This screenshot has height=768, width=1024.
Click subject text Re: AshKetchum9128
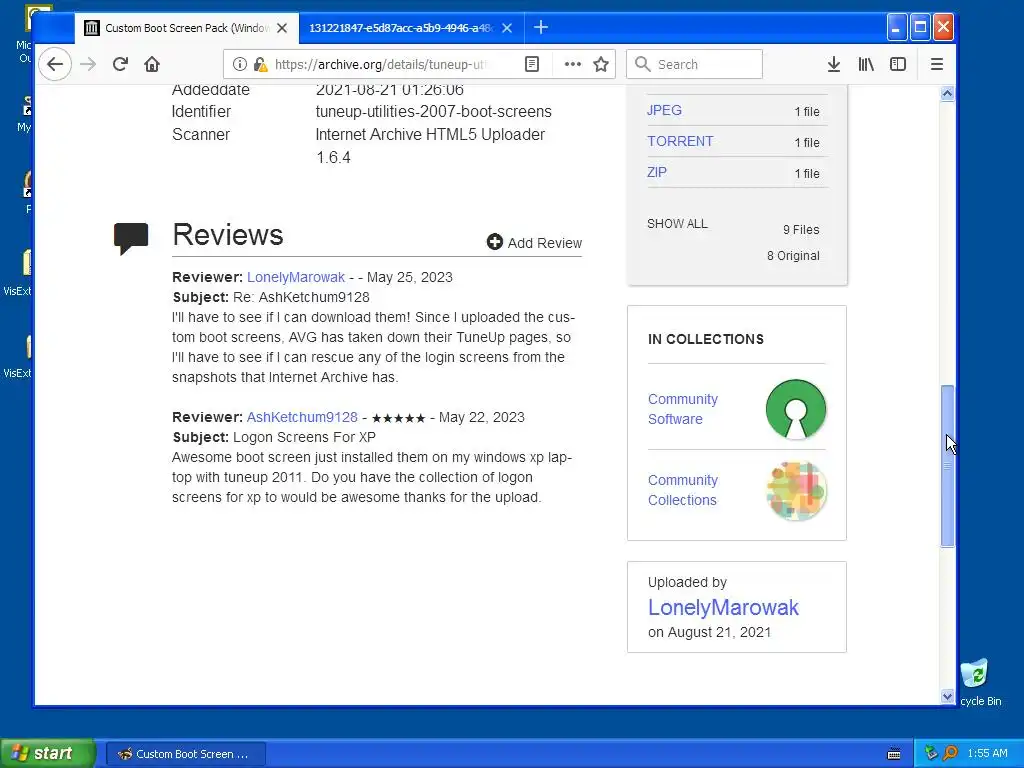301,297
